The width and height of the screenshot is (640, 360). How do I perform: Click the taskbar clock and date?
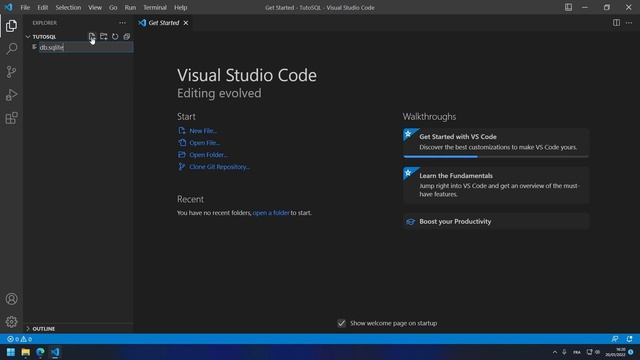[x=615, y=352]
